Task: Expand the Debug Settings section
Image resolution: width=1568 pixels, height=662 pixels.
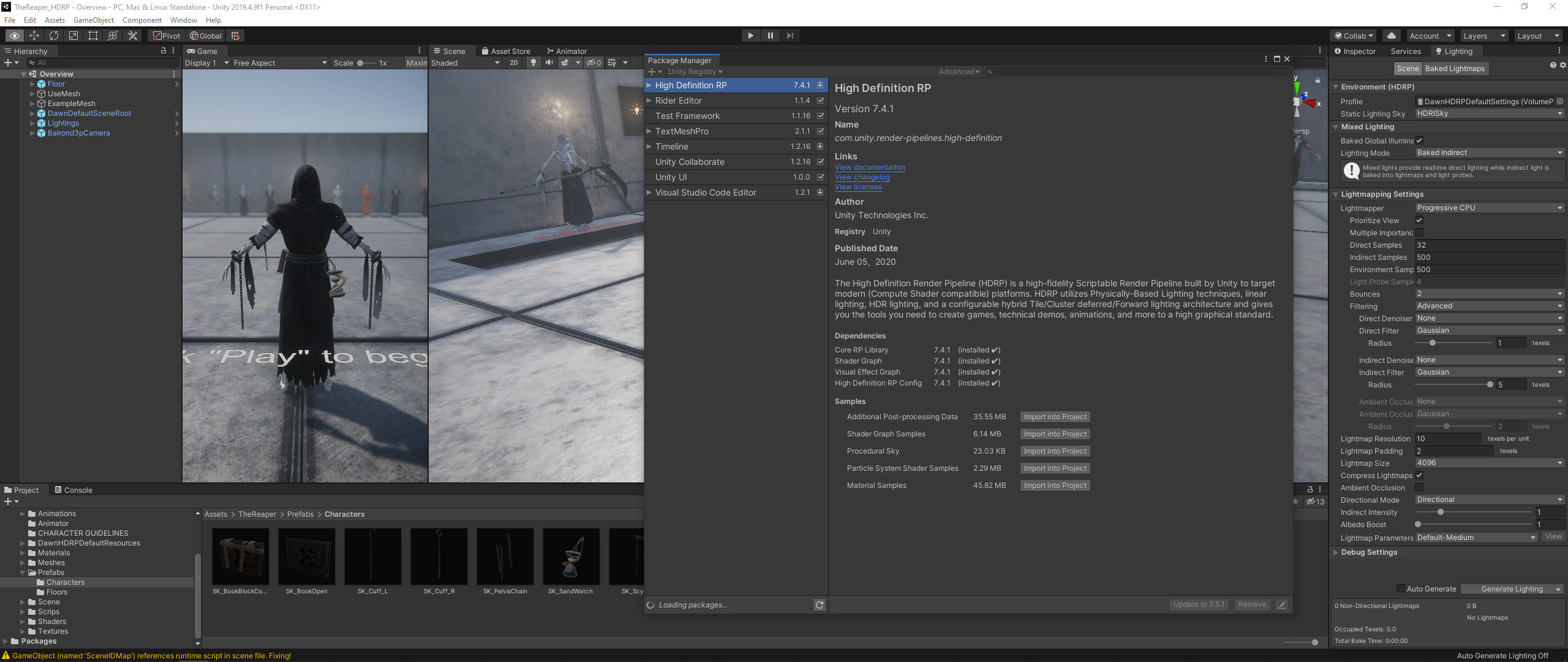Action: [x=1336, y=552]
